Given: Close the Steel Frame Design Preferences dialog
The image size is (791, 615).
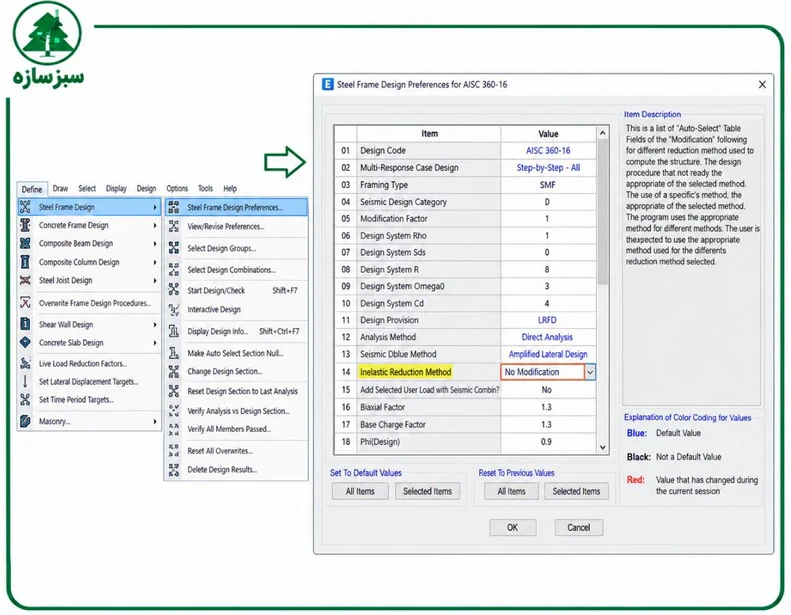Looking at the screenshot, I should pyautogui.click(x=762, y=84).
